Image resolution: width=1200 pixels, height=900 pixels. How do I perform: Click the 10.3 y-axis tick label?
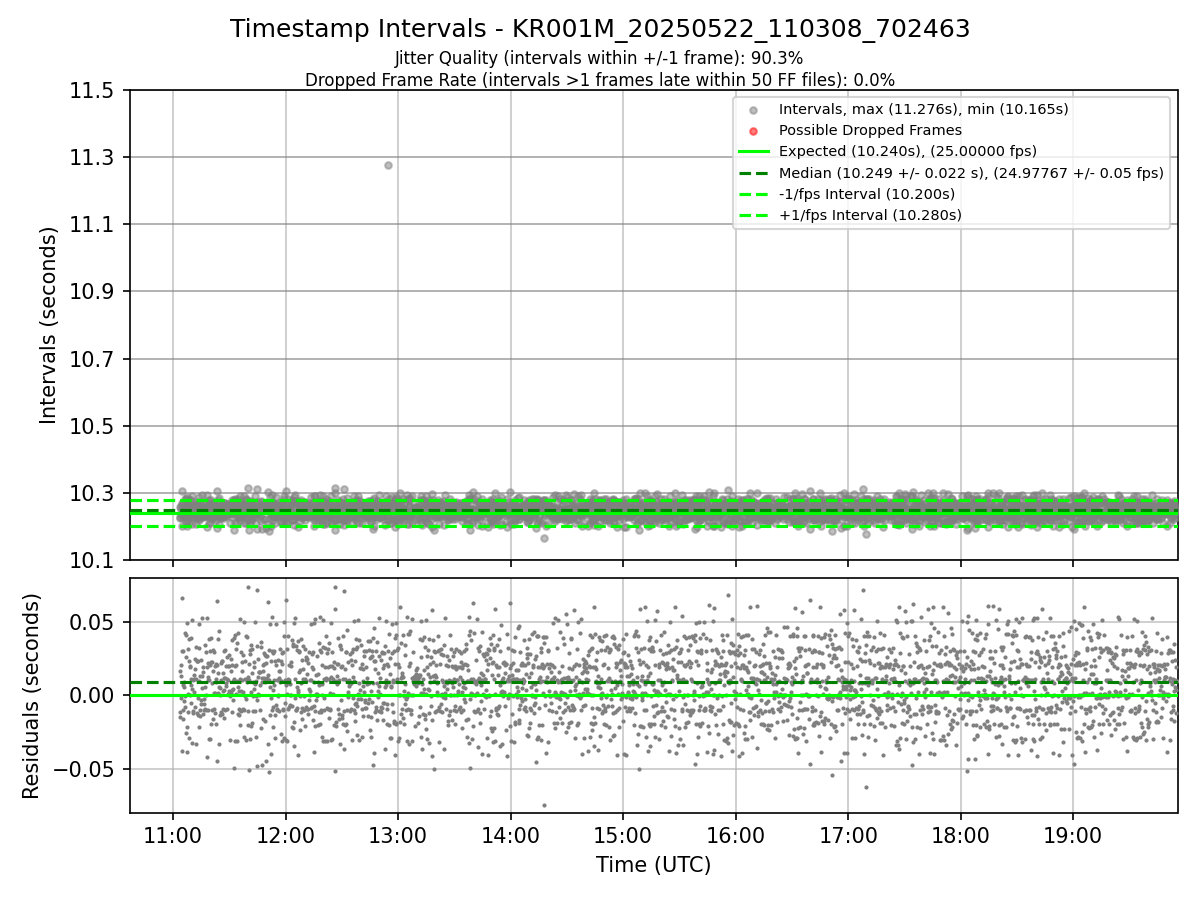point(94,494)
